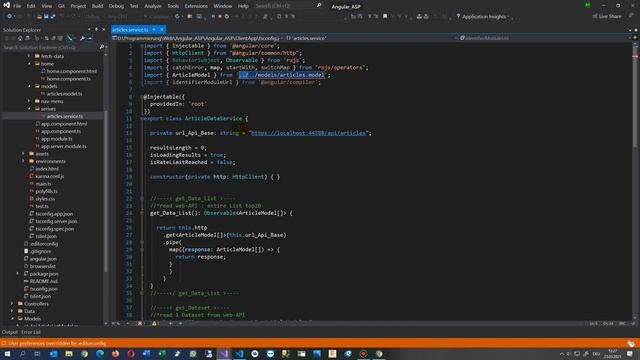The image size is (640, 360).
Task: Select karma.conf.js in Solution Explorer
Action: tap(49, 176)
